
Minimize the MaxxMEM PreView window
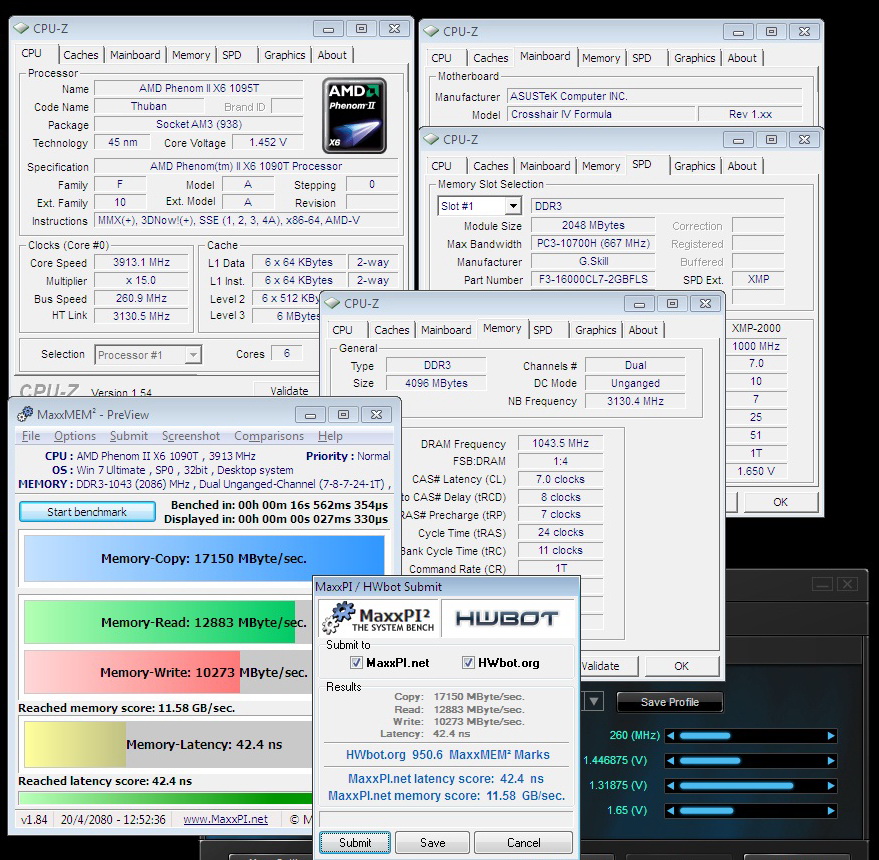311,415
